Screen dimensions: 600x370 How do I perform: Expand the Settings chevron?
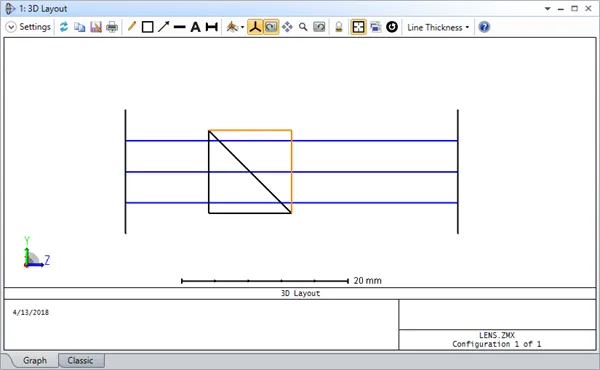point(11,27)
